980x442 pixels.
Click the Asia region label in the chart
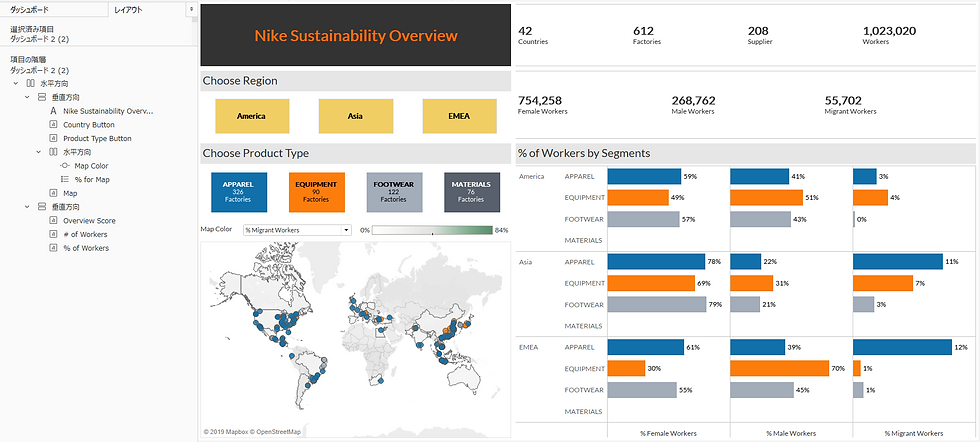525,262
